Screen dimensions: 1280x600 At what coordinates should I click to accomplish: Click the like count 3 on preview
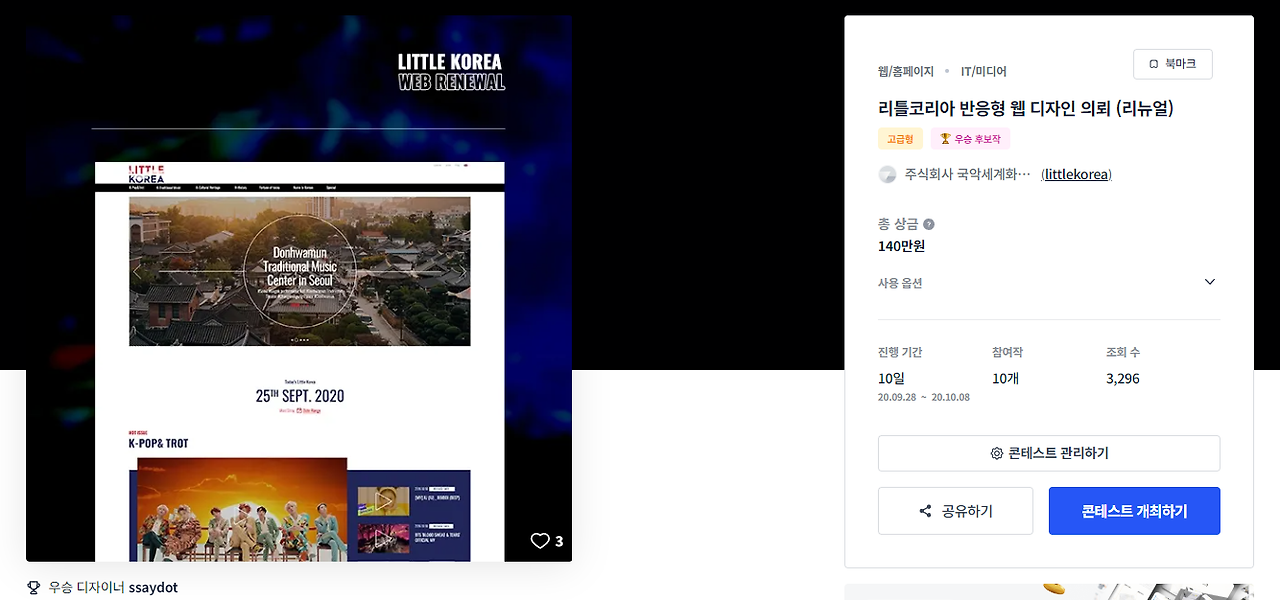tap(559, 541)
